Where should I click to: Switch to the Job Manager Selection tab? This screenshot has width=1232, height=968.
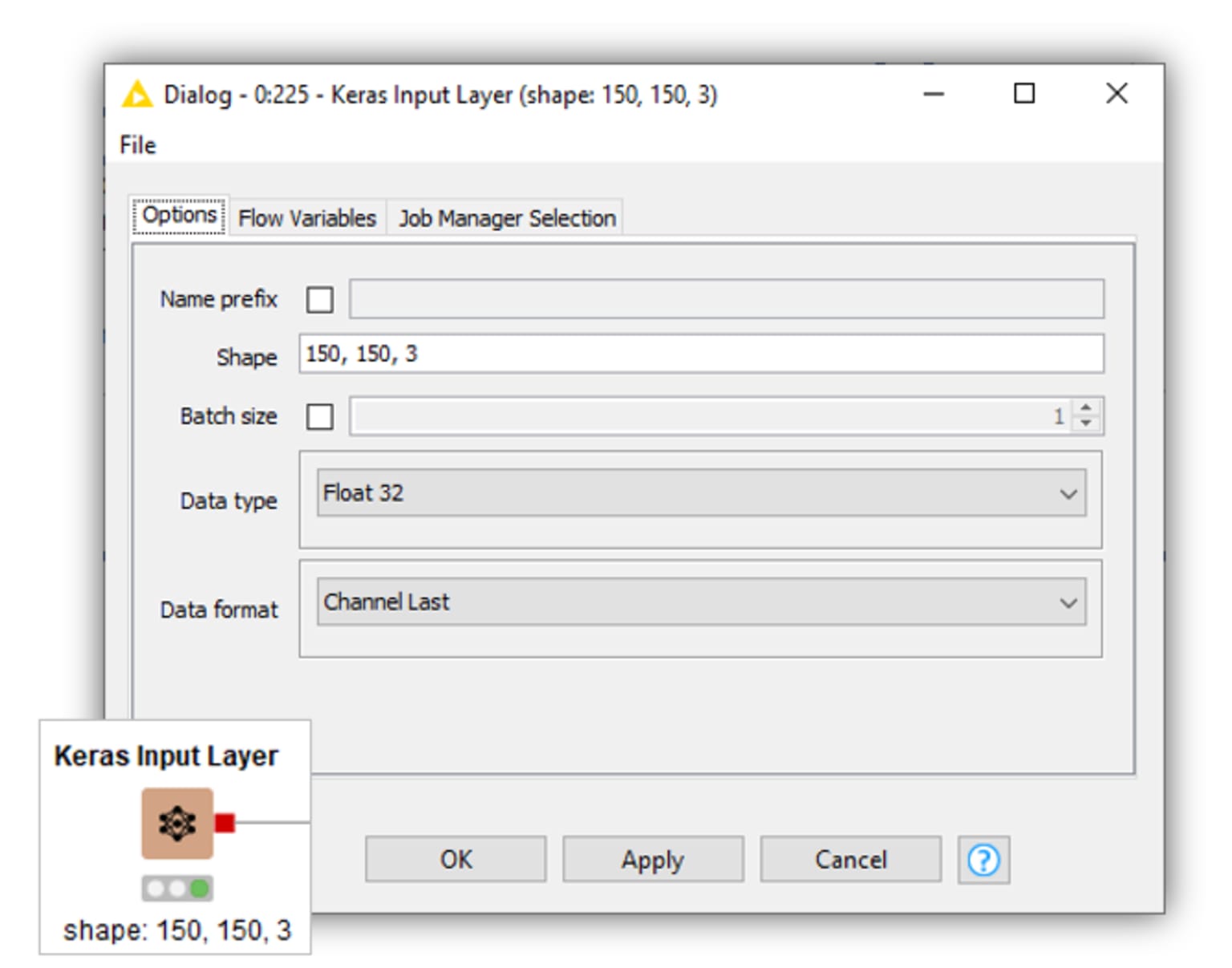pos(506,217)
